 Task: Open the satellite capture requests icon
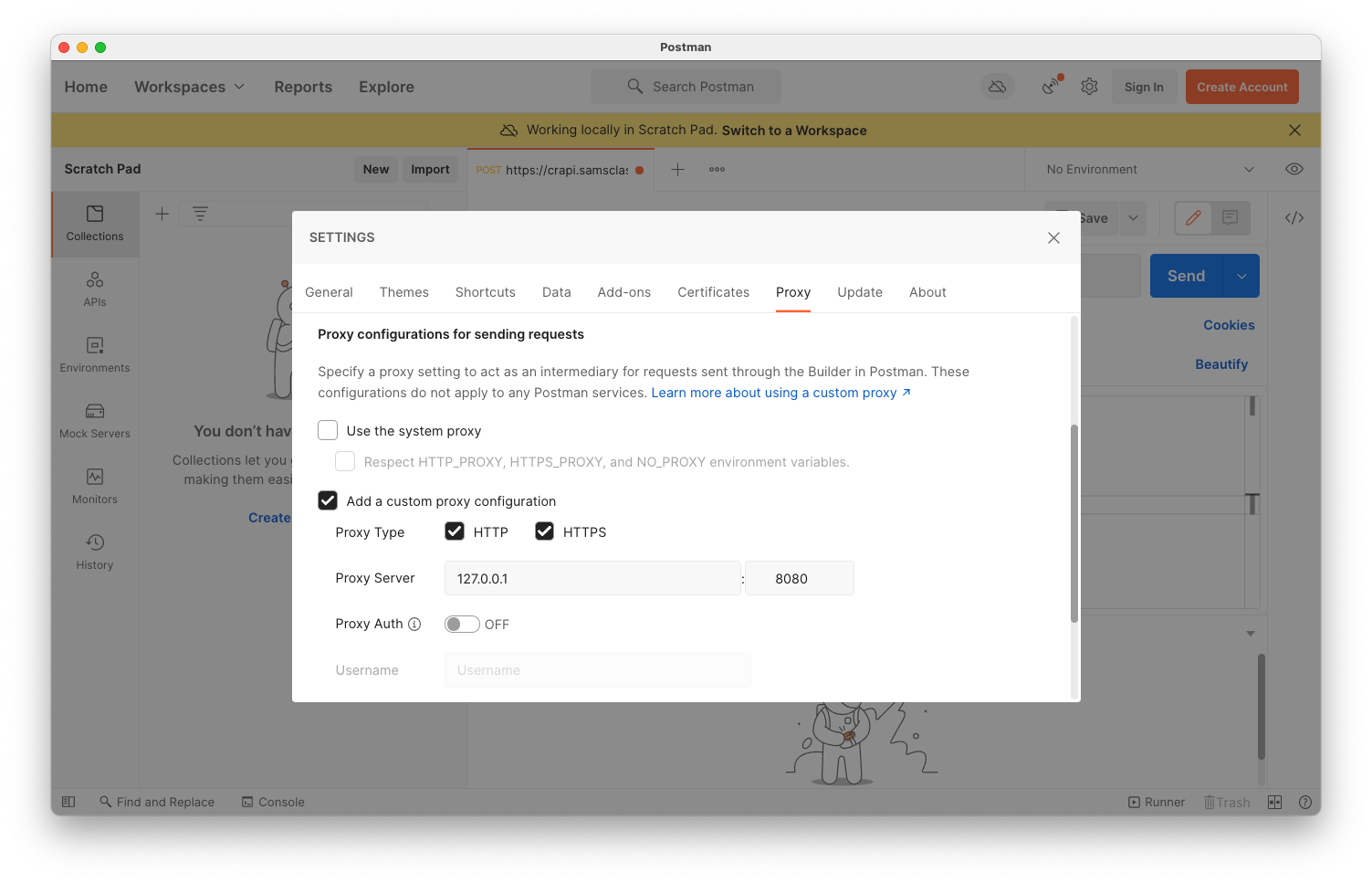(x=1052, y=86)
